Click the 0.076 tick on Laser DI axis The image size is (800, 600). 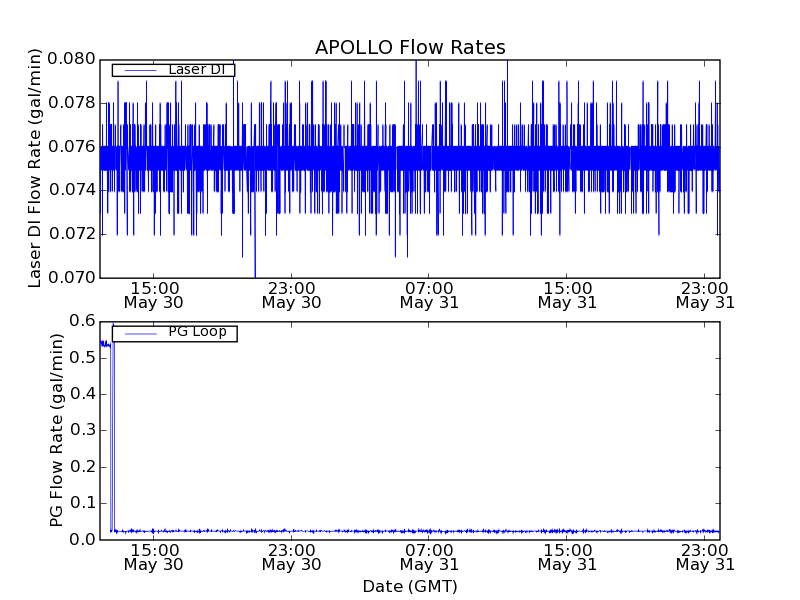(x=70, y=146)
